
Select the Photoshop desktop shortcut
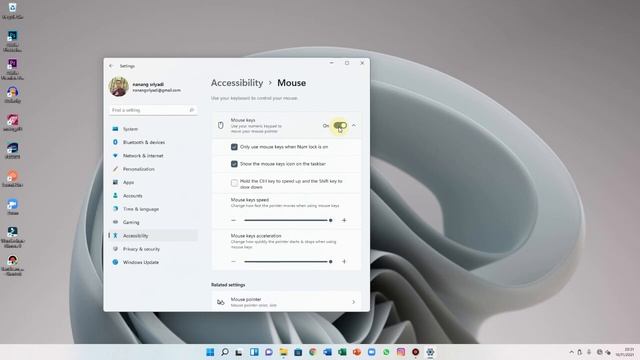[12, 41]
